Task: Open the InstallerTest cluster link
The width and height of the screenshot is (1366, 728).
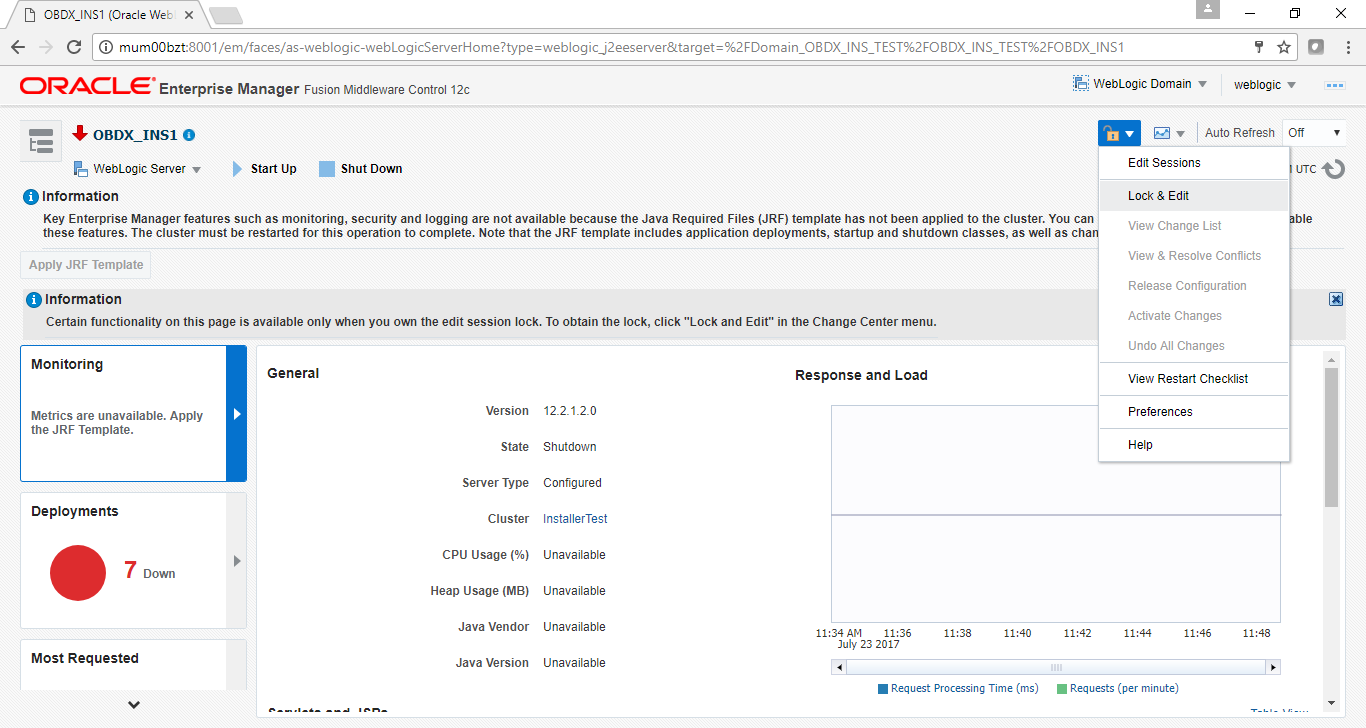Action: point(575,519)
